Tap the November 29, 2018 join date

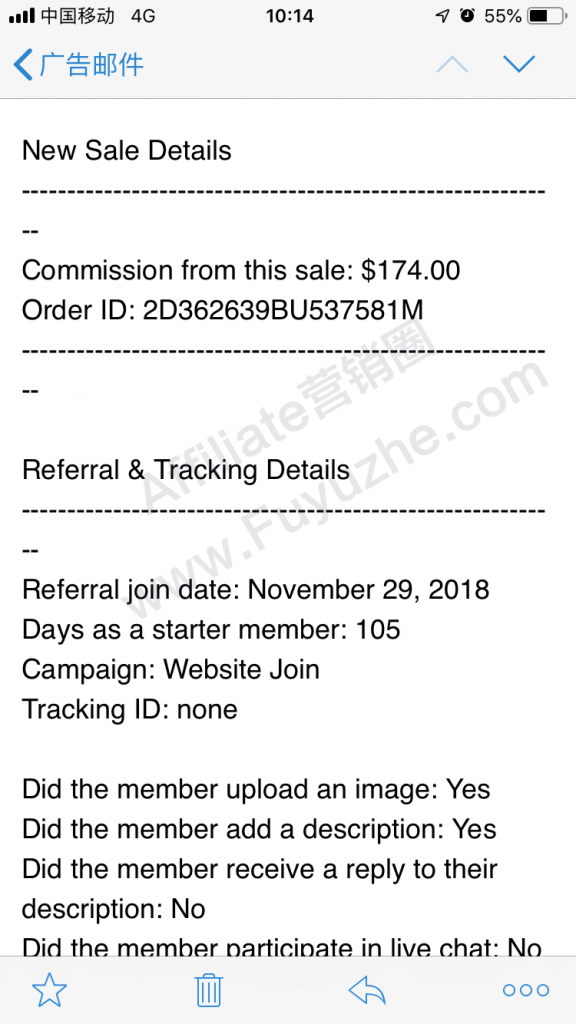coord(368,590)
